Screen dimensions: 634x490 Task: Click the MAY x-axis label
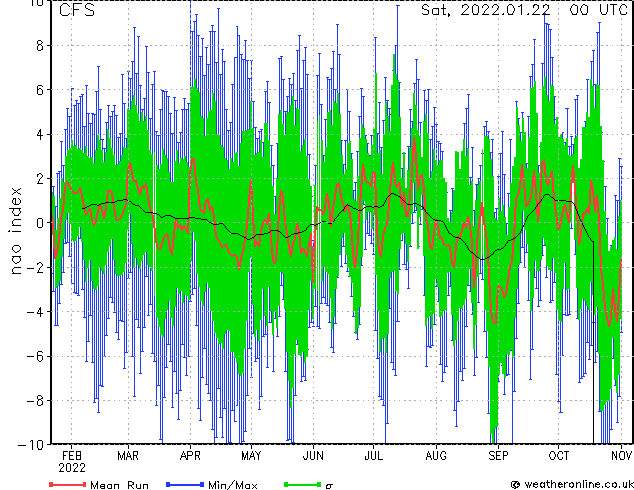(x=251, y=456)
